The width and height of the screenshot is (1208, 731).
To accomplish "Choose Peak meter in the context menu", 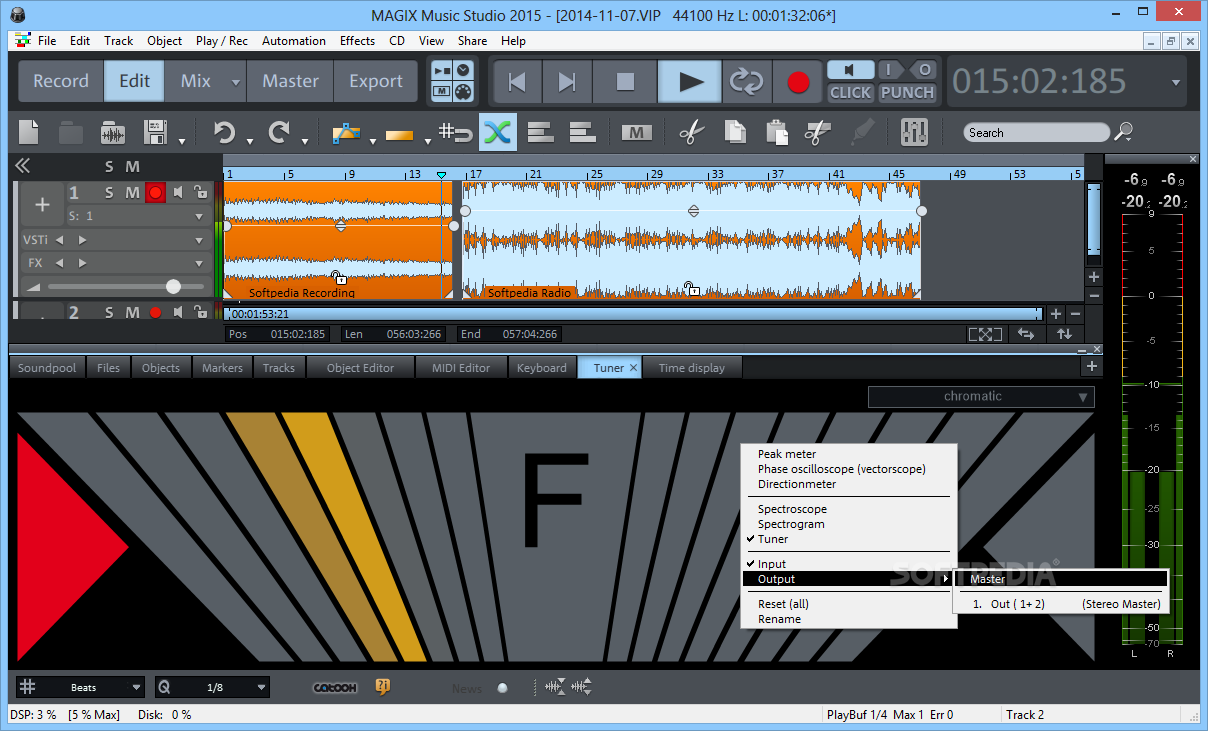I will 787,454.
